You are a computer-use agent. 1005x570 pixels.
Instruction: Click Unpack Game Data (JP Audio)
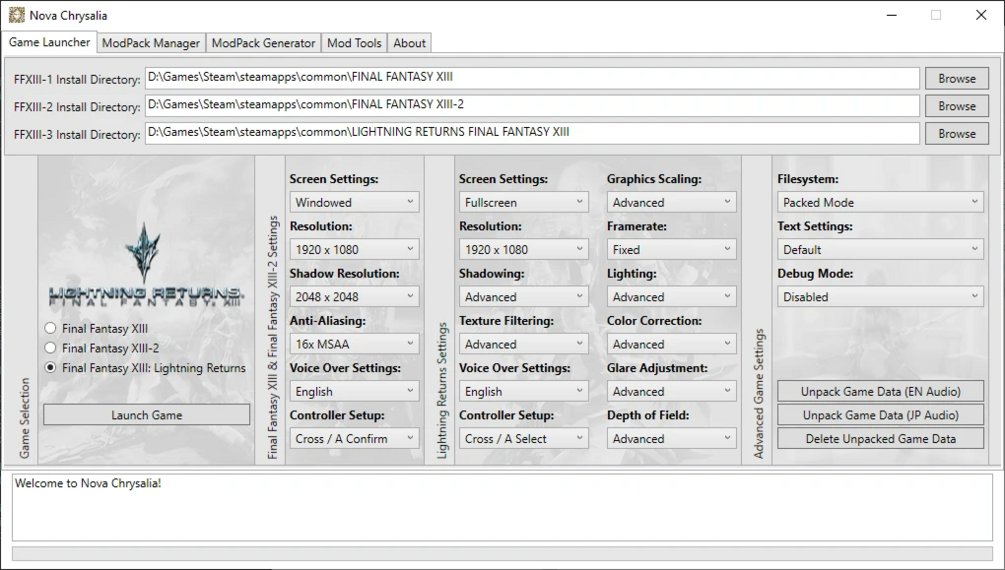click(881, 415)
